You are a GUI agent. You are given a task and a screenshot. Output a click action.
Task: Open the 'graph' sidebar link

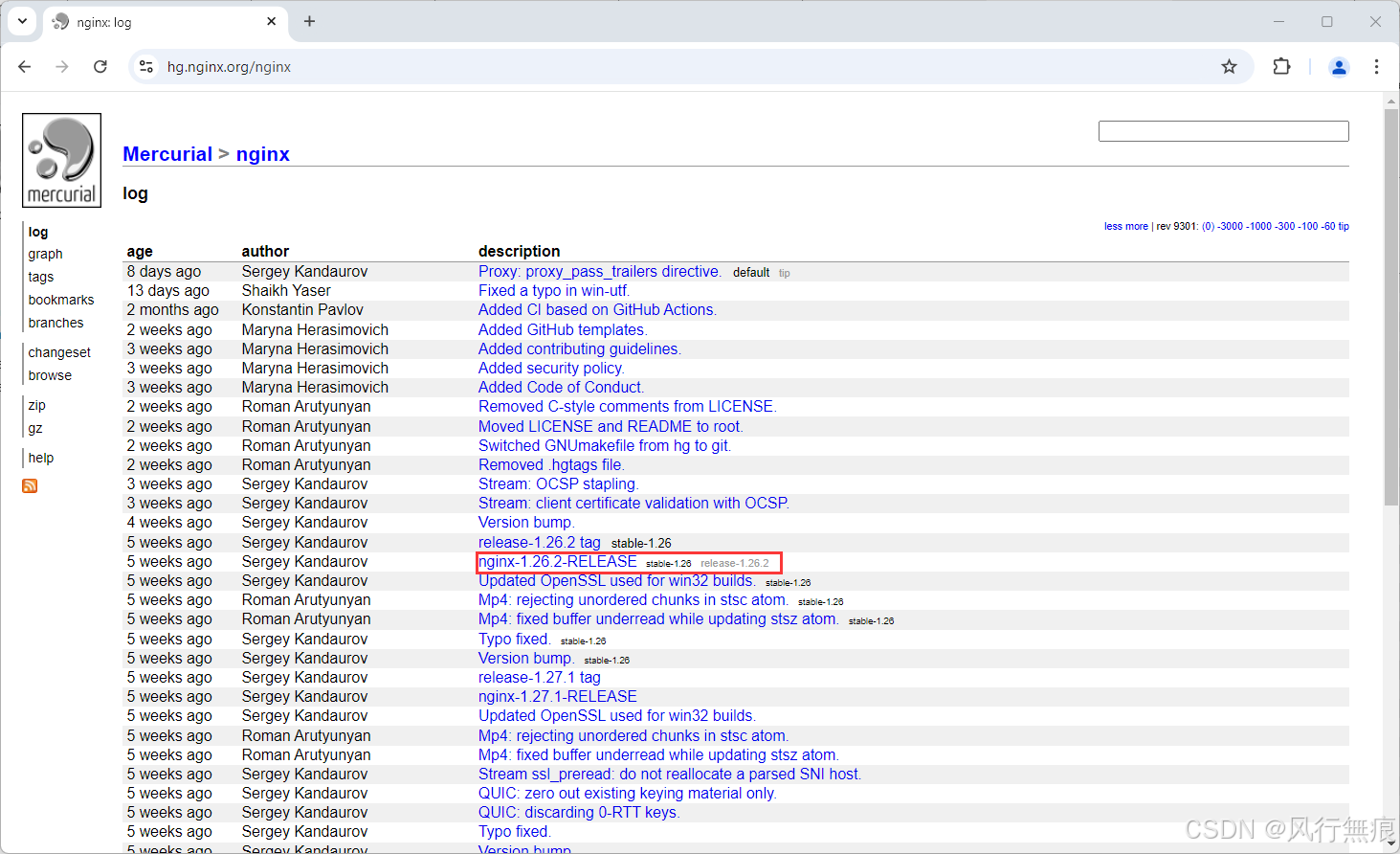coord(45,254)
